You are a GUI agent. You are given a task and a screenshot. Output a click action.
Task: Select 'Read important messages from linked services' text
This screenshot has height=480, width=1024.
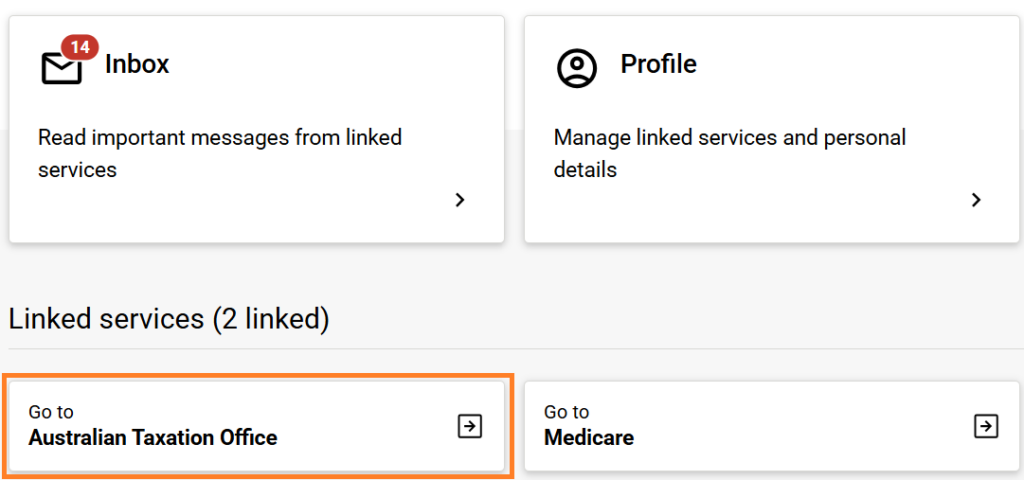tap(220, 153)
